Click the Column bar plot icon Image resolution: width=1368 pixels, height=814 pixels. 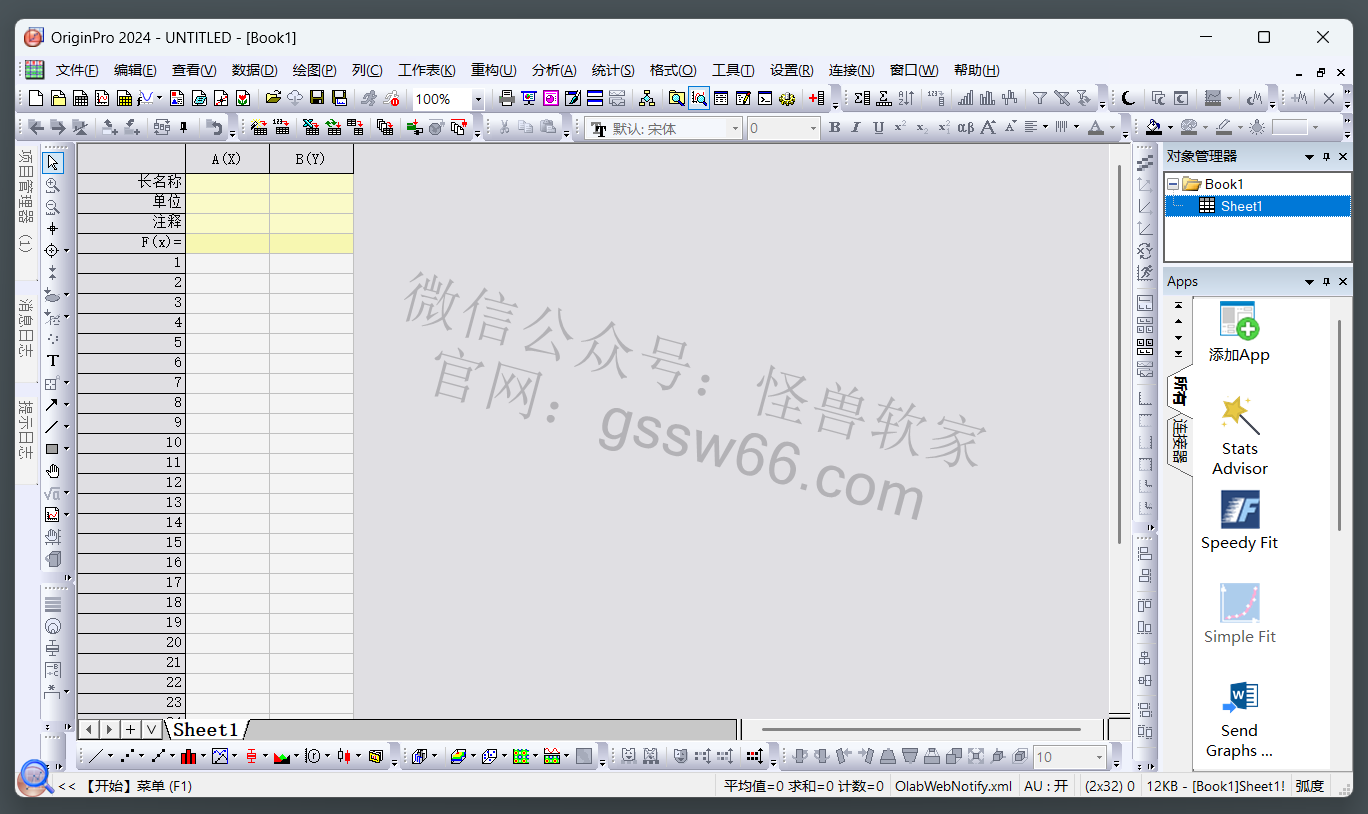pos(189,756)
